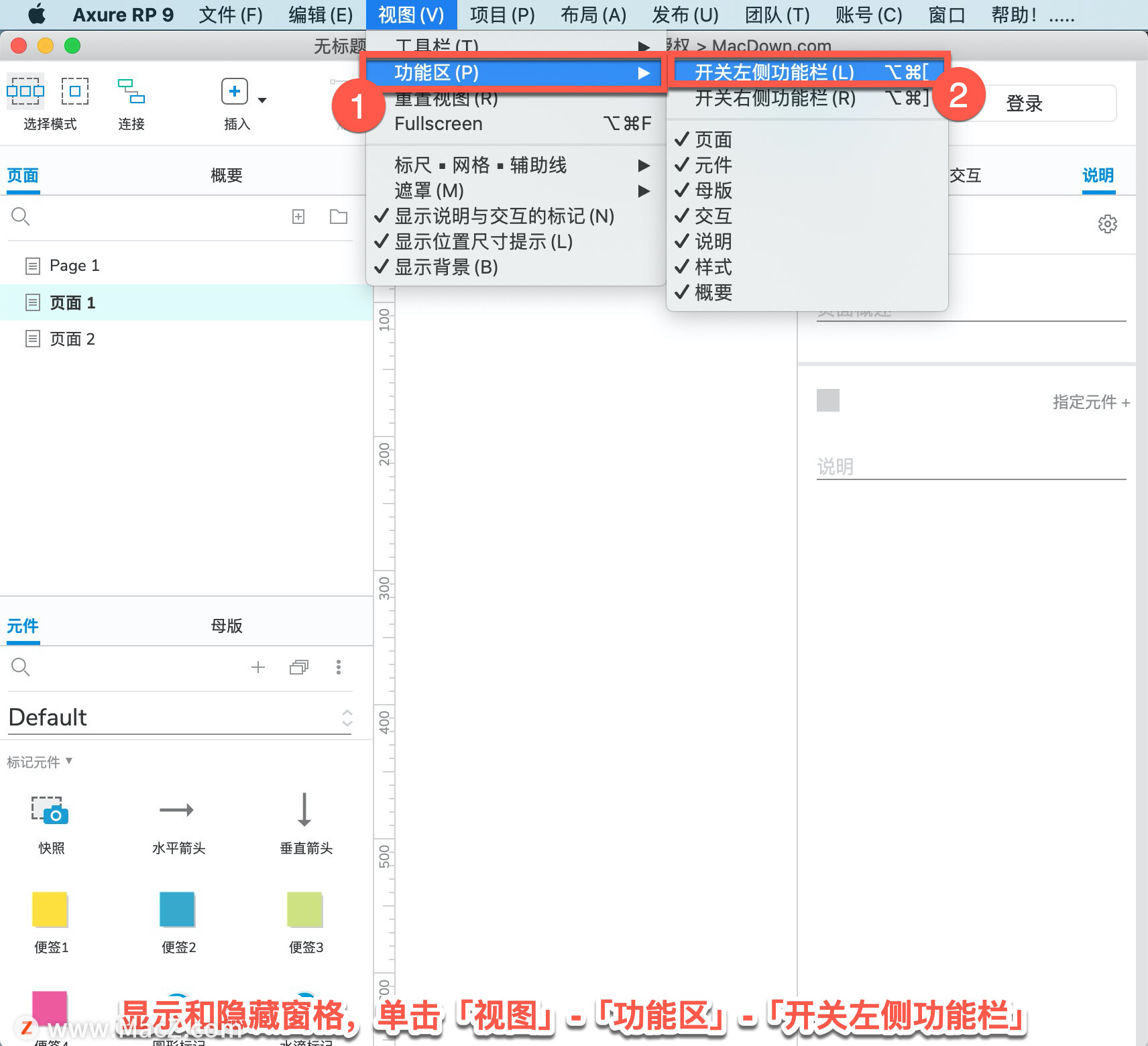Select the pink sticky note widget
The height and width of the screenshot is (1046, 1148).
point(50,1008)
